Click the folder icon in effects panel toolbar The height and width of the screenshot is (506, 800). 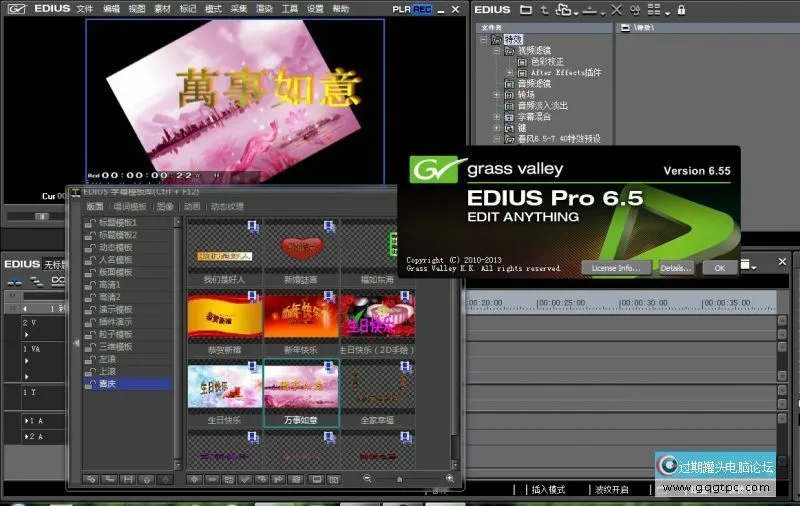(x=525, y=9)
